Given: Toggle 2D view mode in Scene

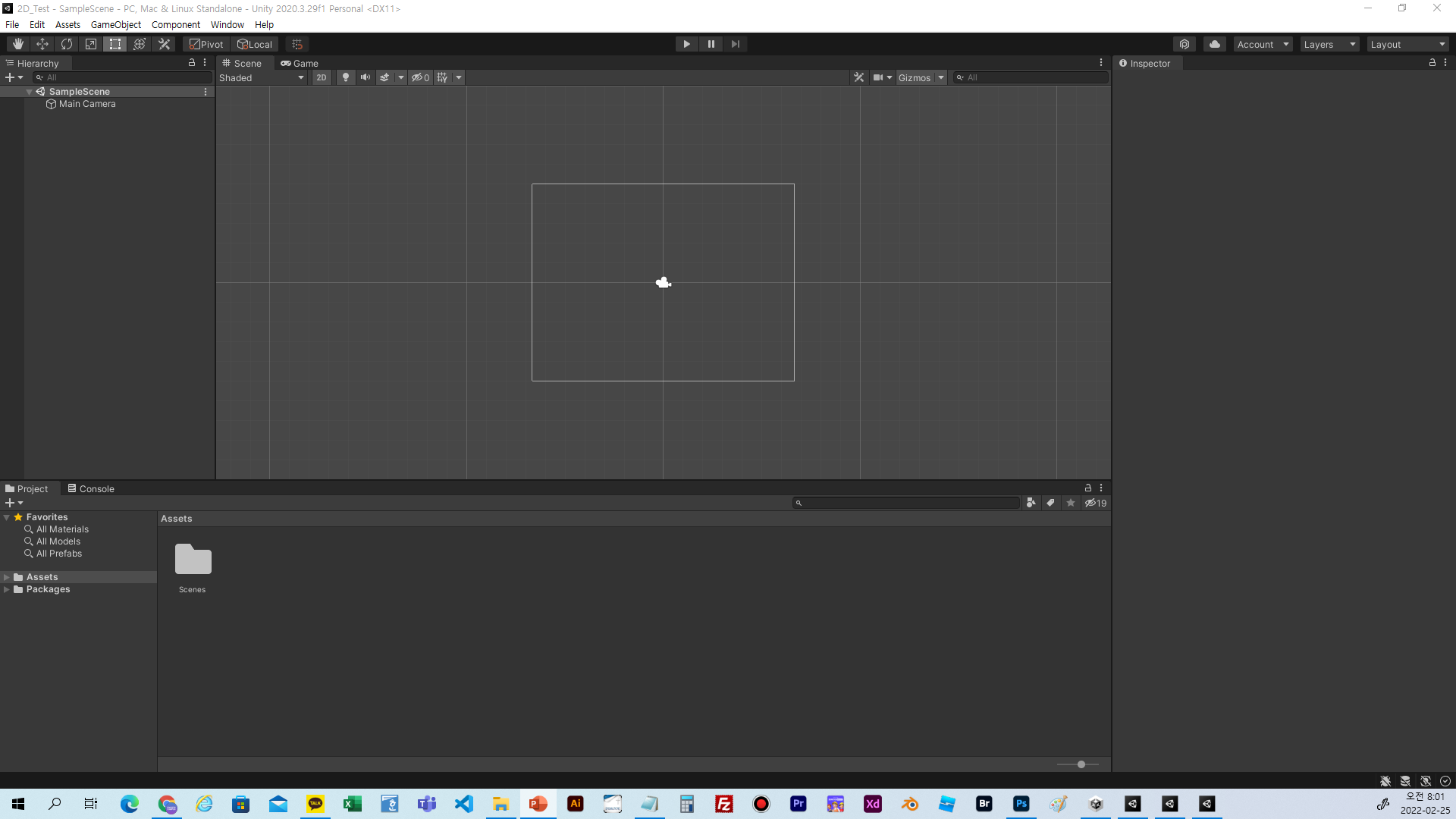Looking at the screenshot, I should pyautogui.click(x=322, y=77).
